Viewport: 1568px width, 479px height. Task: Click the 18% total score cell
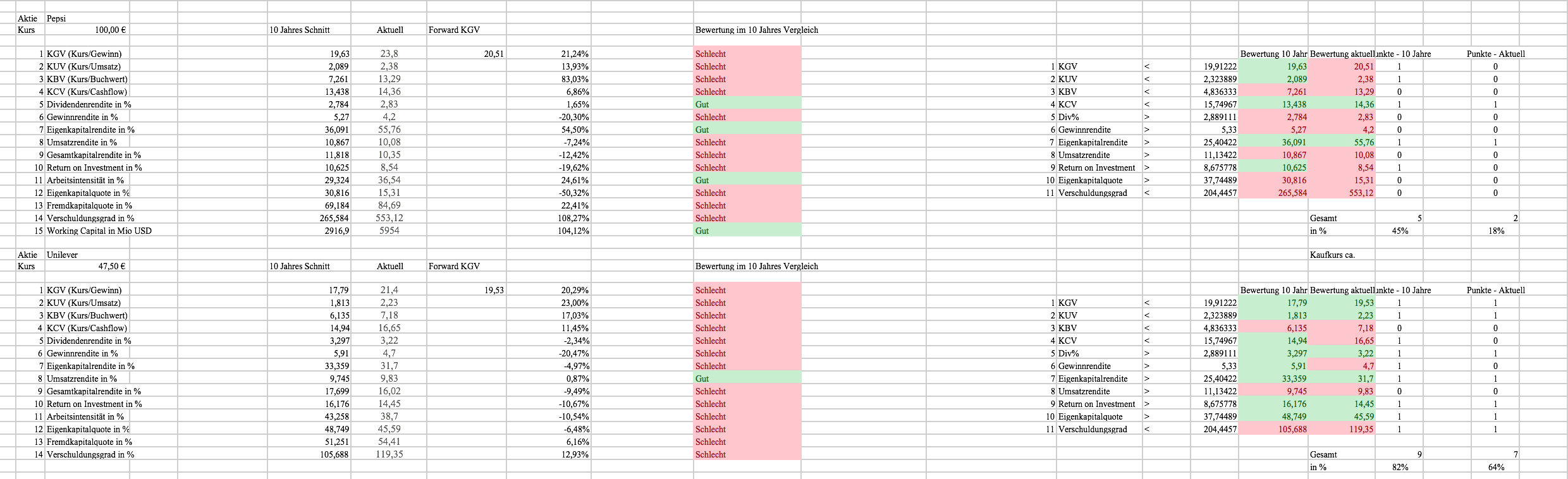coord(1495,231)
